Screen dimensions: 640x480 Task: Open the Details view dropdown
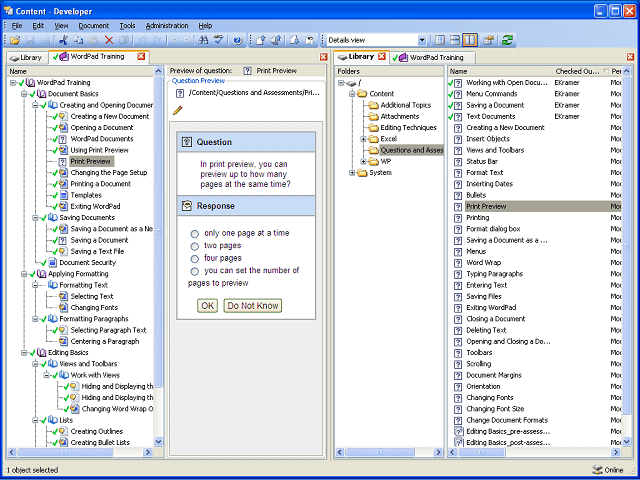(x=422, y=40)
